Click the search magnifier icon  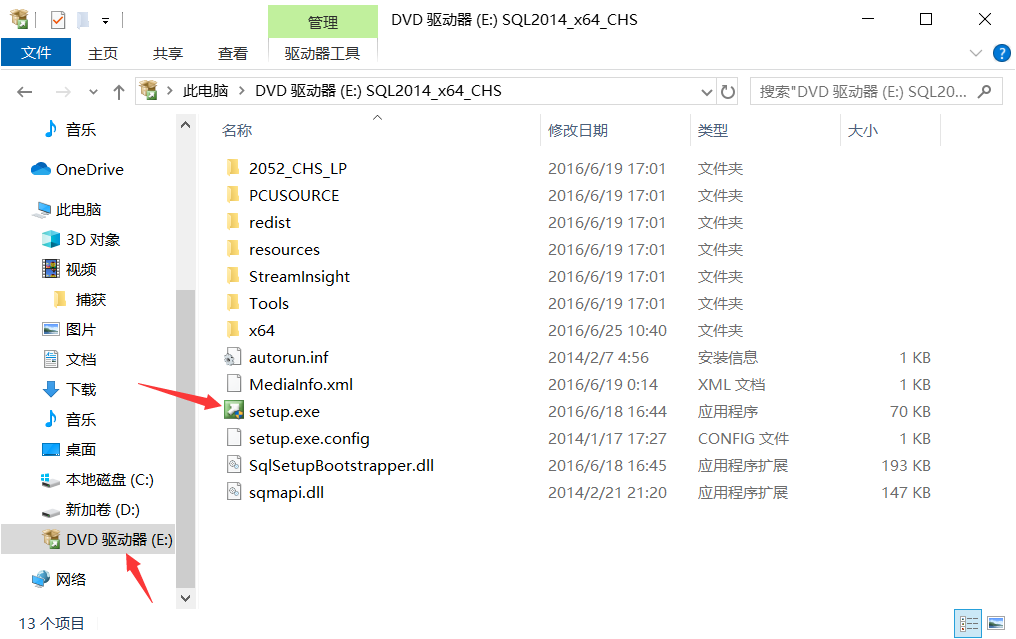click(985, 91)
